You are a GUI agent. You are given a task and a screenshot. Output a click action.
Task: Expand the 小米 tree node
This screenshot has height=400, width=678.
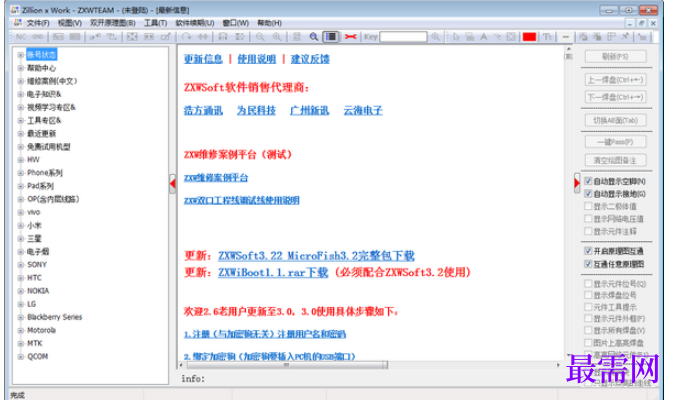click(x=20, y=225)
